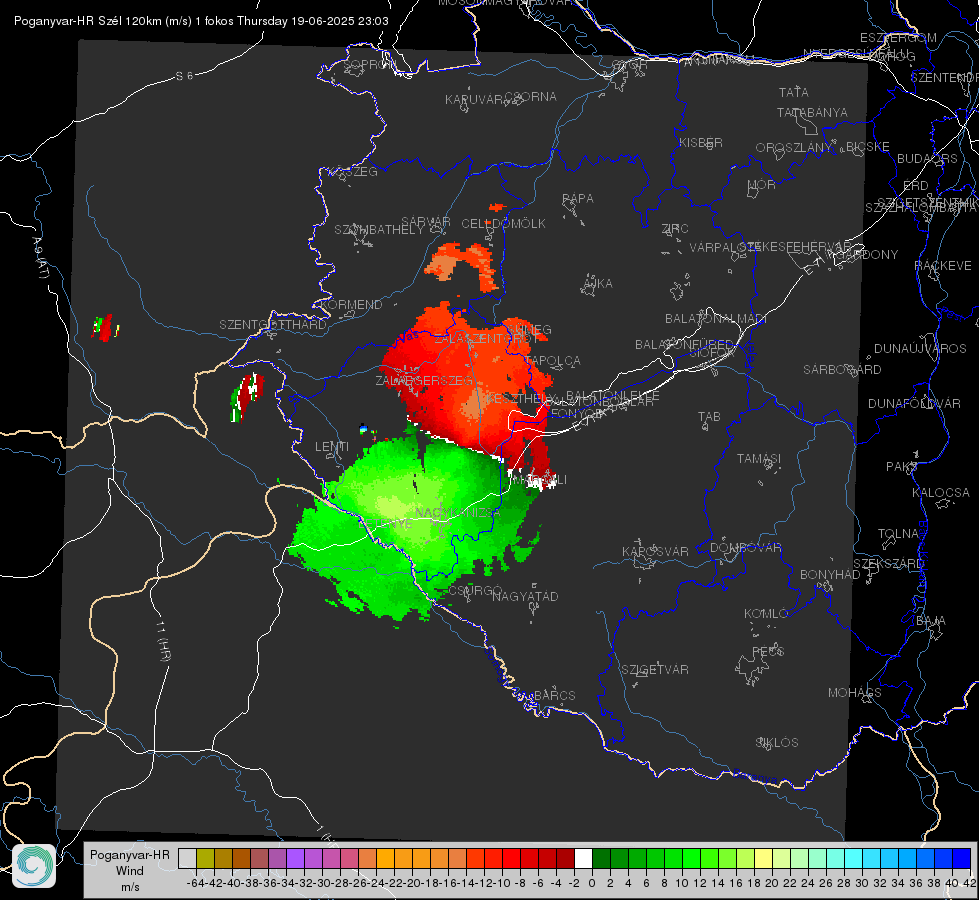Select the KAPUVÁR town label
The image size is (979, 900).
pos(474,100)
